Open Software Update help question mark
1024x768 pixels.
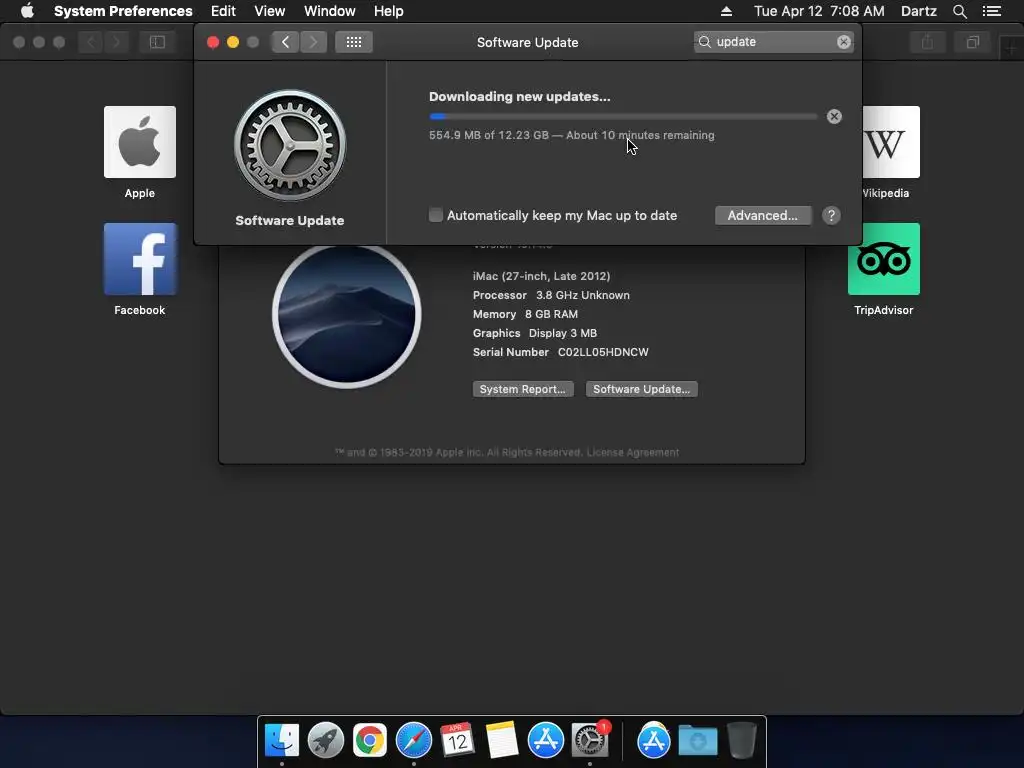831,216
